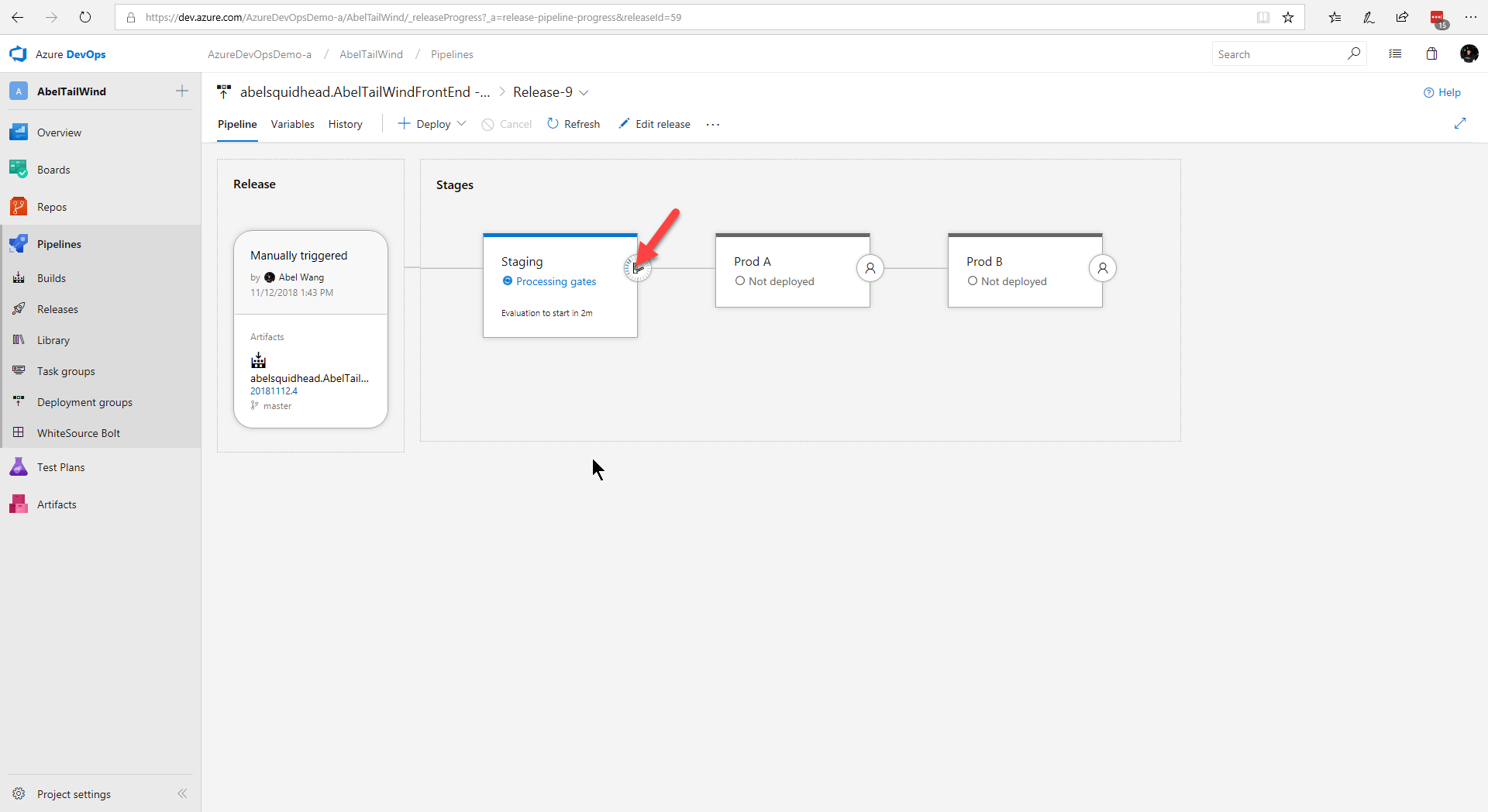Open Prod B pre-deployment approval icon

coord(1103,268)
